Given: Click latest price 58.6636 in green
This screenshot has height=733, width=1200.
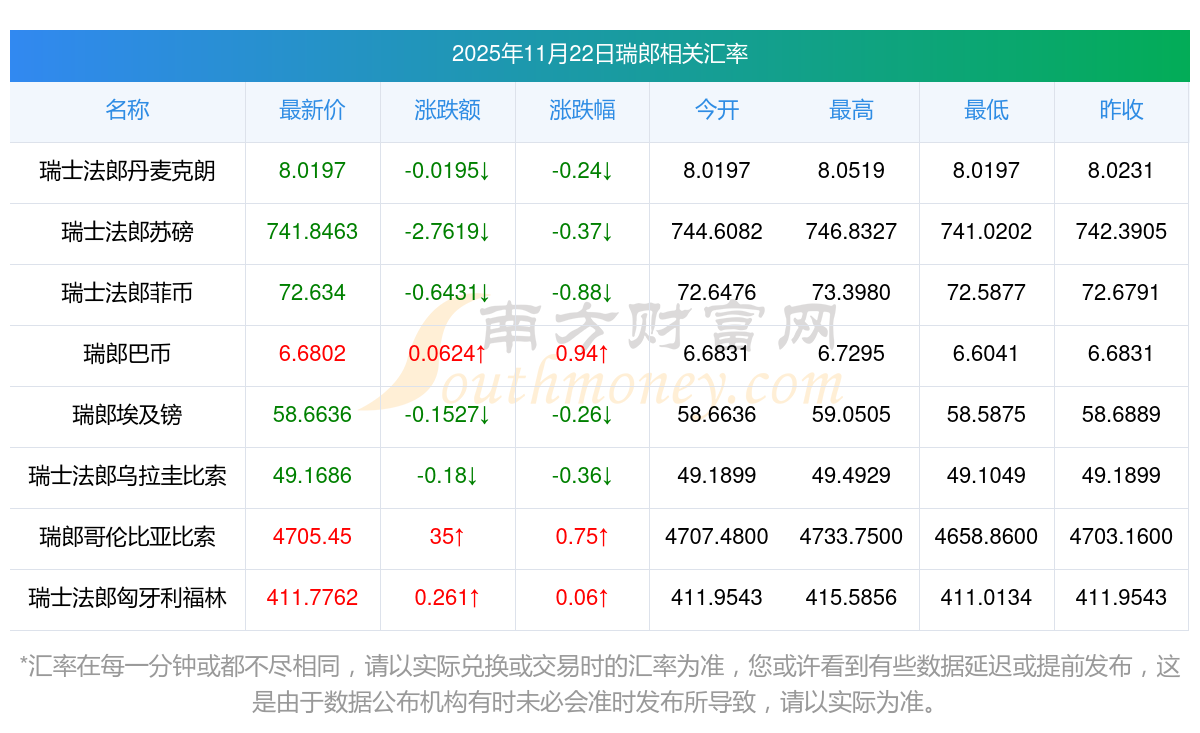Looking at the screenshot, I should [312, 415].
